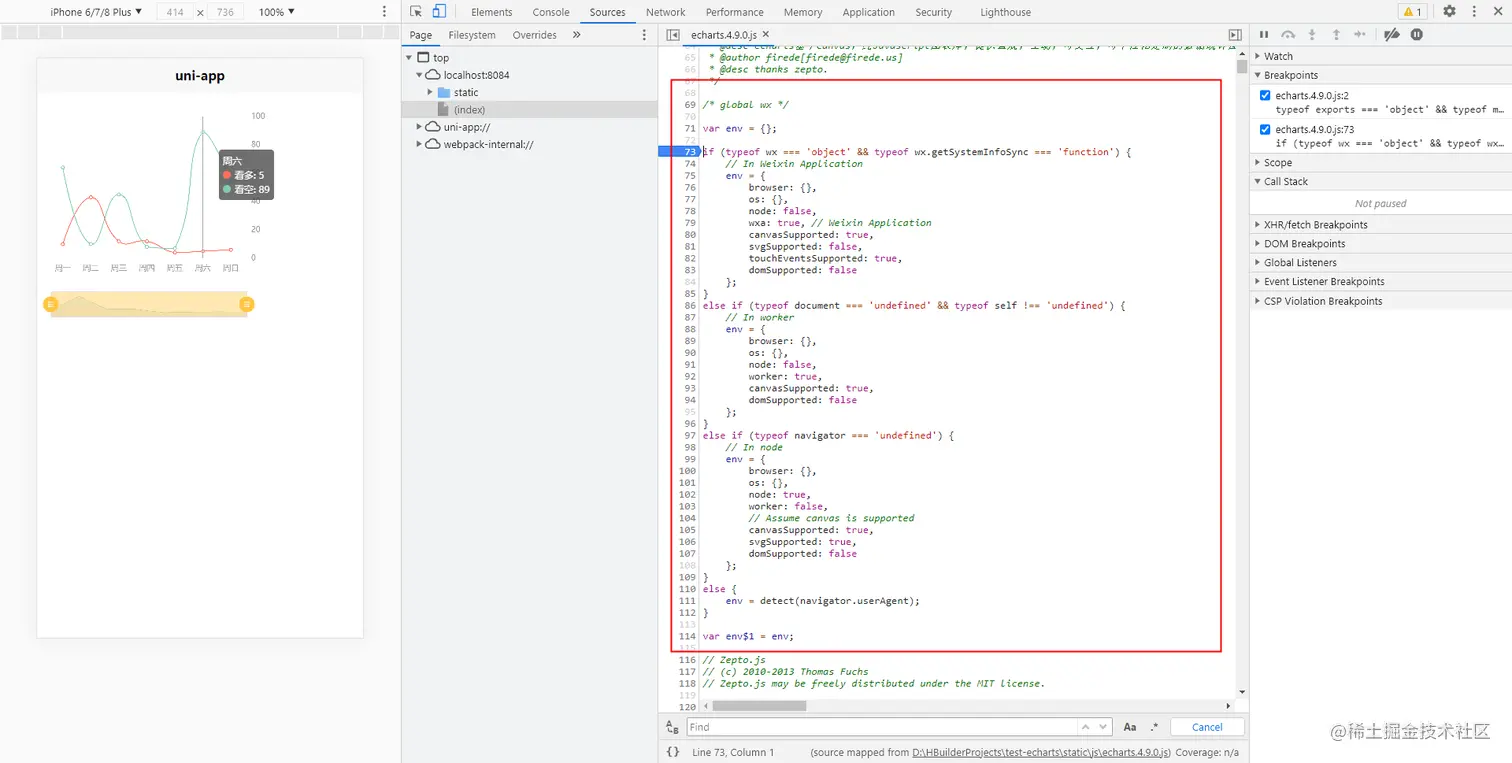Click the replace toggle icon in find bar
The image size is (1512, 763).
click(673, 727)
